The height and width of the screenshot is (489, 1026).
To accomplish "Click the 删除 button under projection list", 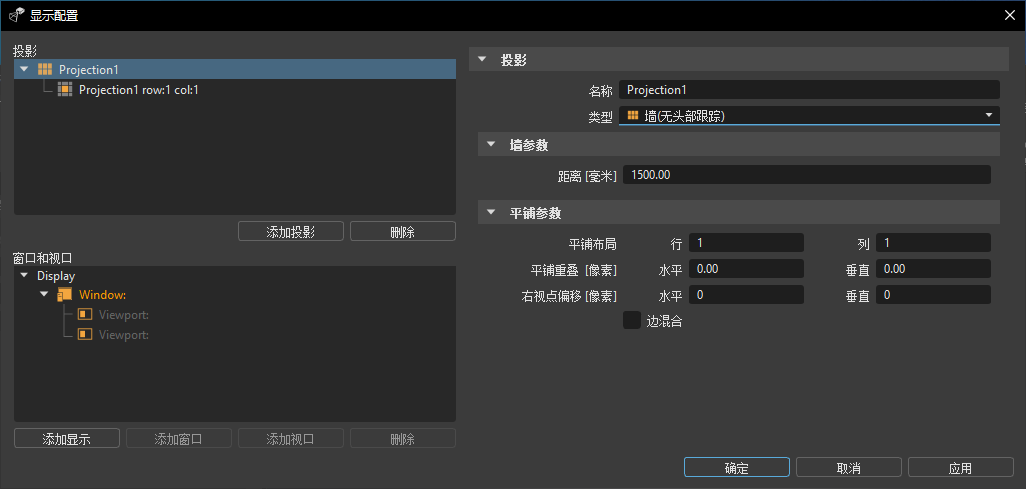I will pos(402,231).
